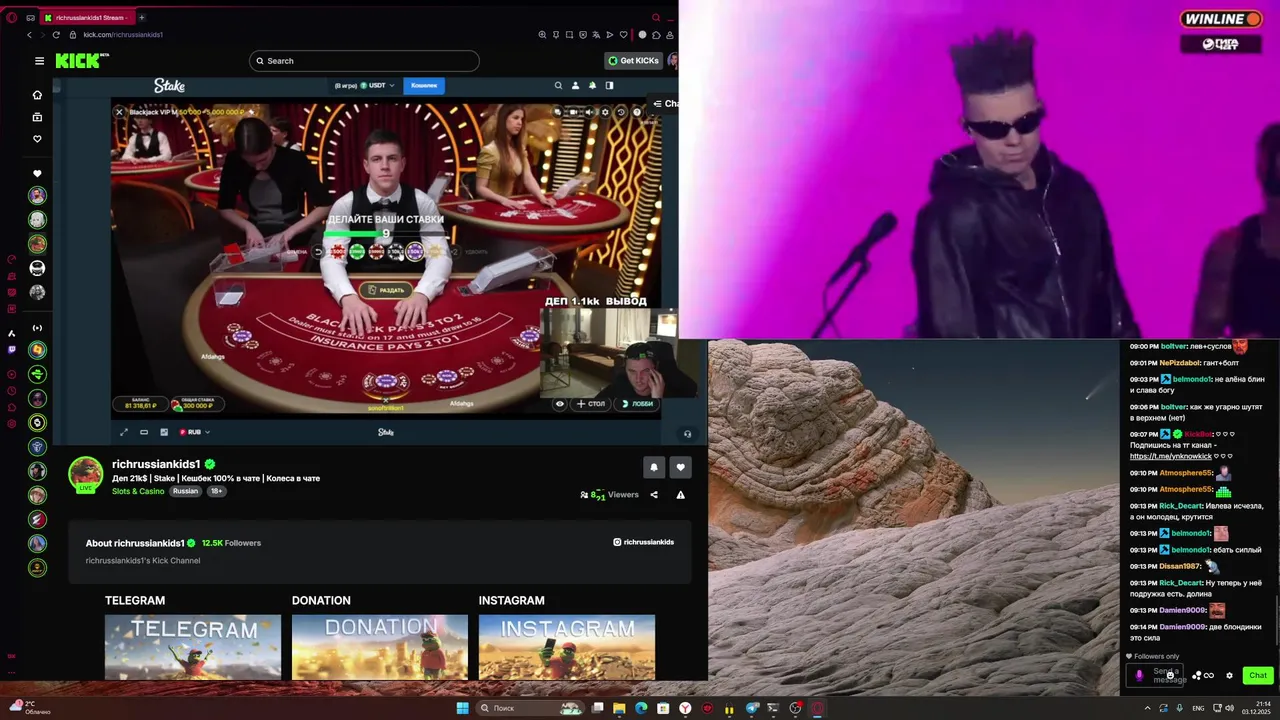Toggle theater mode for Stake game
Image resolution: width=1280 pixels, height=720 pixels.
pyautogui.click(x=144, y=432)
